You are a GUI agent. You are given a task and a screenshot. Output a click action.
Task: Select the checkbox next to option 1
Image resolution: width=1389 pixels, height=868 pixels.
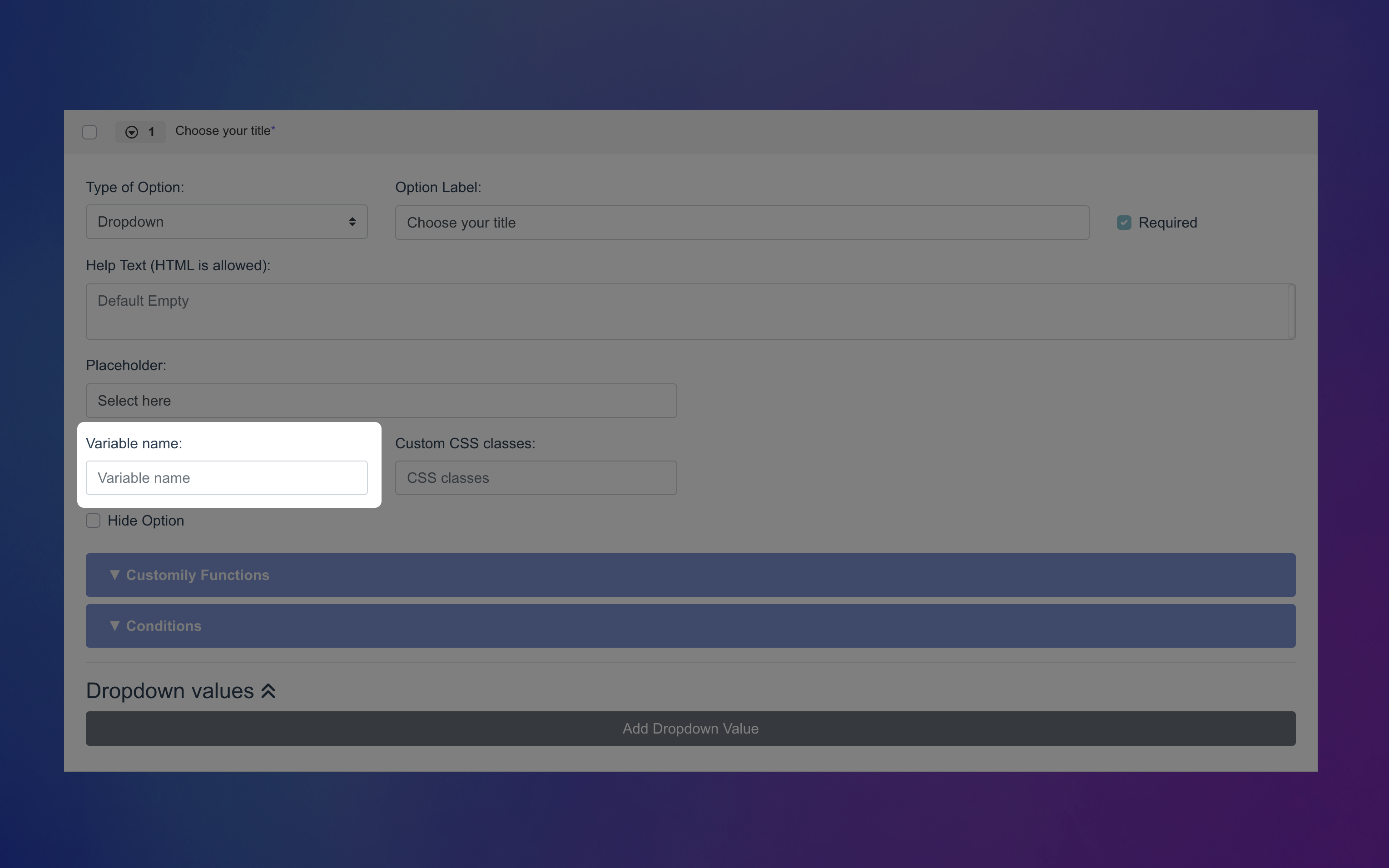coord(89,132)
